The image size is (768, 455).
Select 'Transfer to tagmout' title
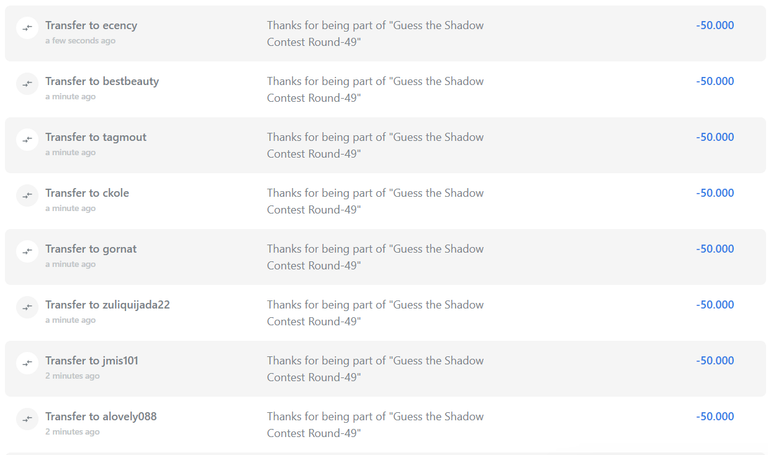tap(96, 137)
